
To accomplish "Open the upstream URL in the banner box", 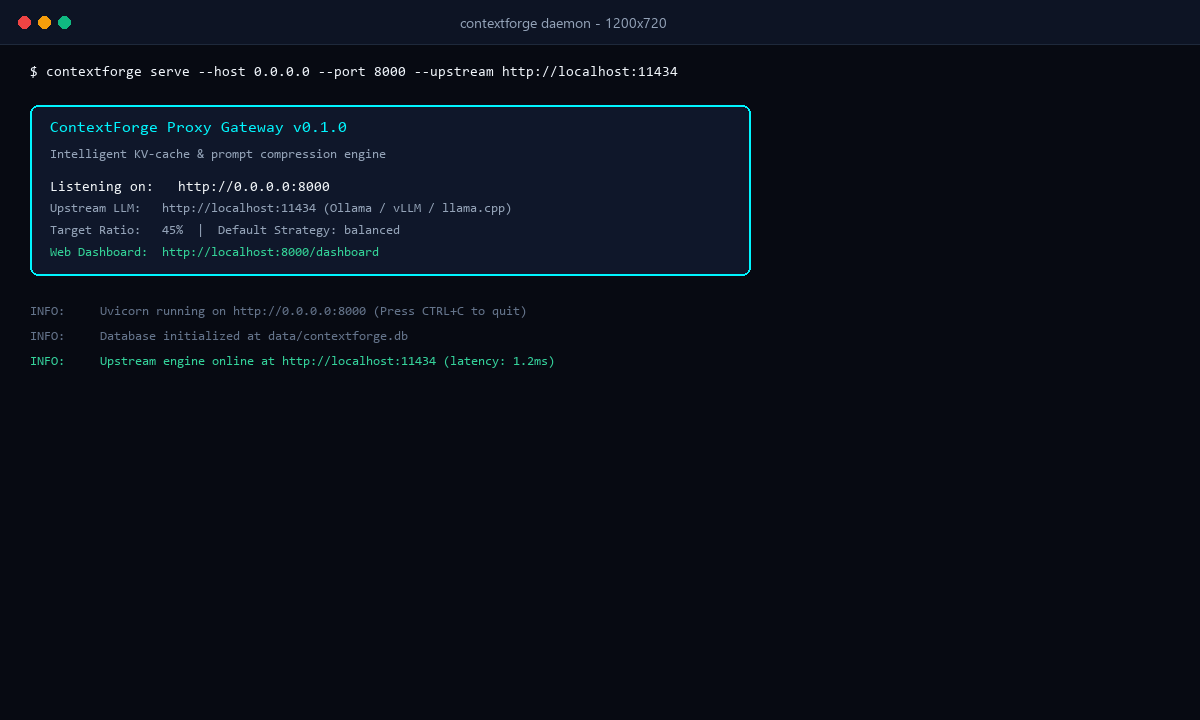I will tap(239, 208).
